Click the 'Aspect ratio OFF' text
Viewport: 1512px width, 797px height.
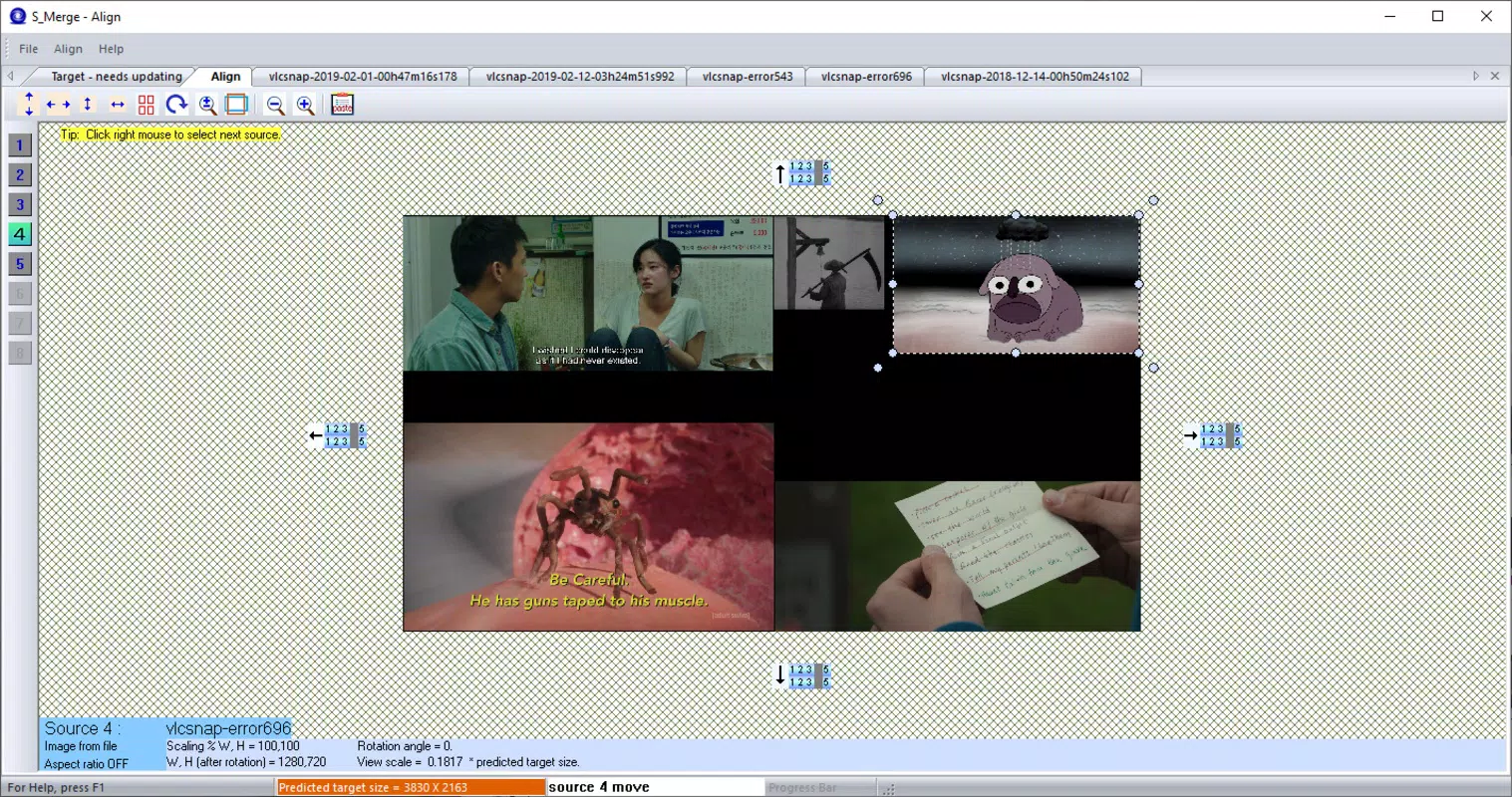pyautogui.click(x=86, y=764)
